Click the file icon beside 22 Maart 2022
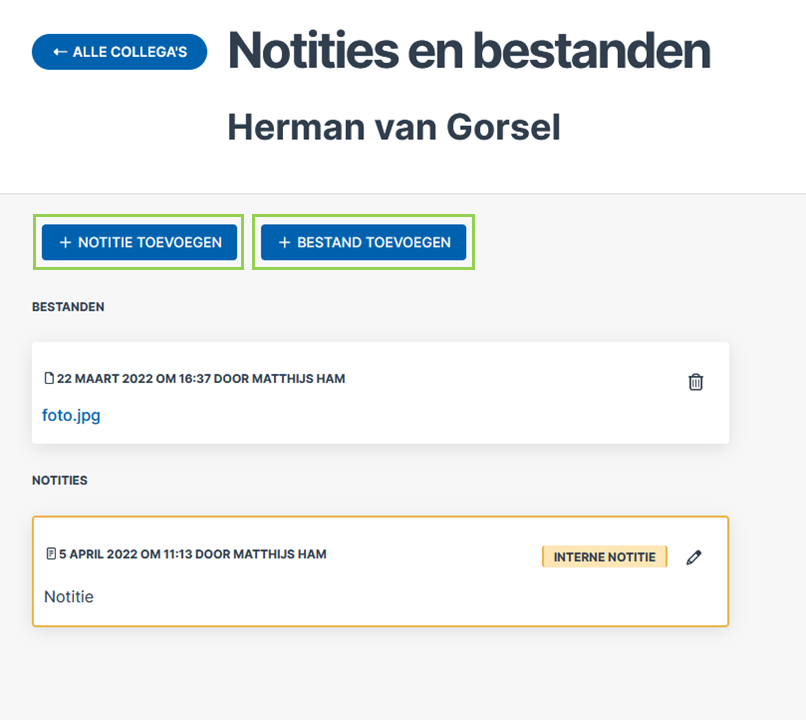This screenshot has height=720, width=806. pyautogui.click(x=49, y=378)
